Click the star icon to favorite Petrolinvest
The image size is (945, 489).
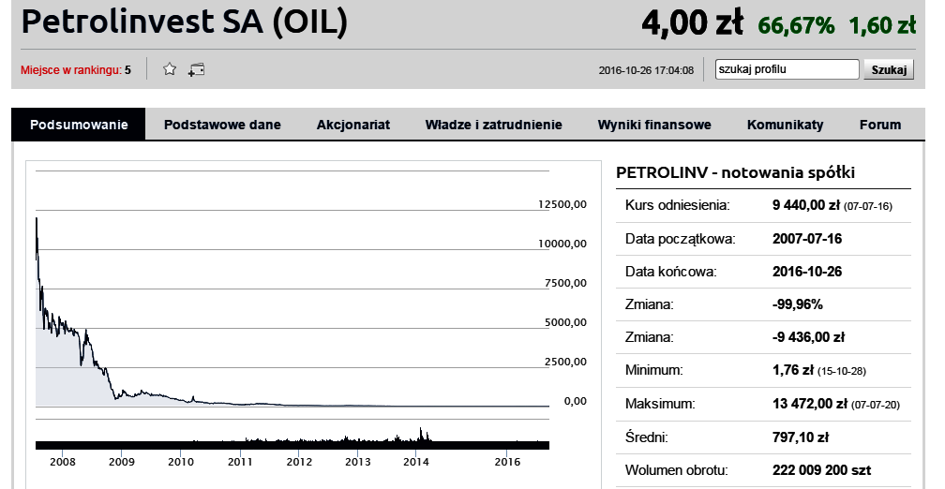(x=170, y=69)
